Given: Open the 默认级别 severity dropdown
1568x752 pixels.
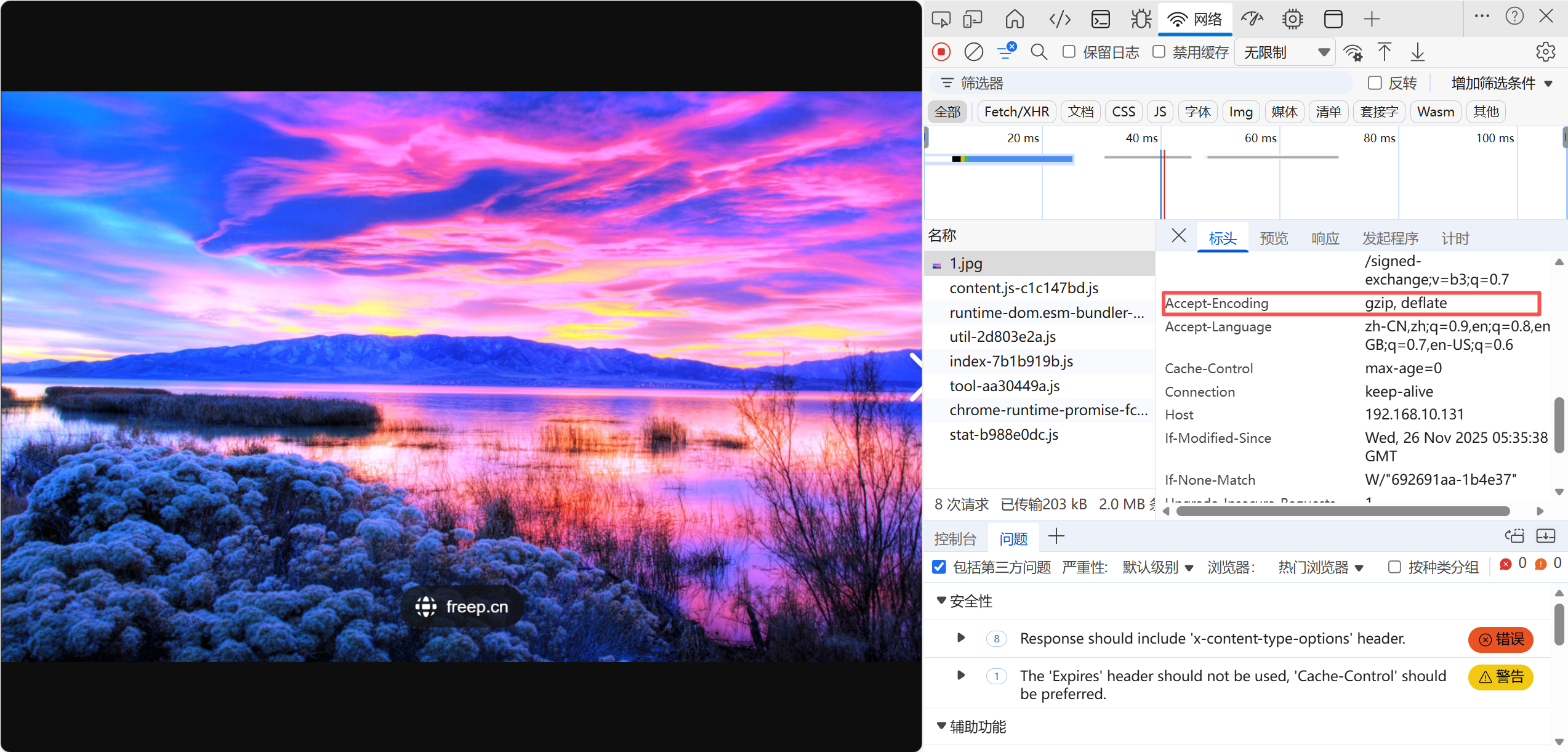Looking at the screenshot, I should (1157, 567).
